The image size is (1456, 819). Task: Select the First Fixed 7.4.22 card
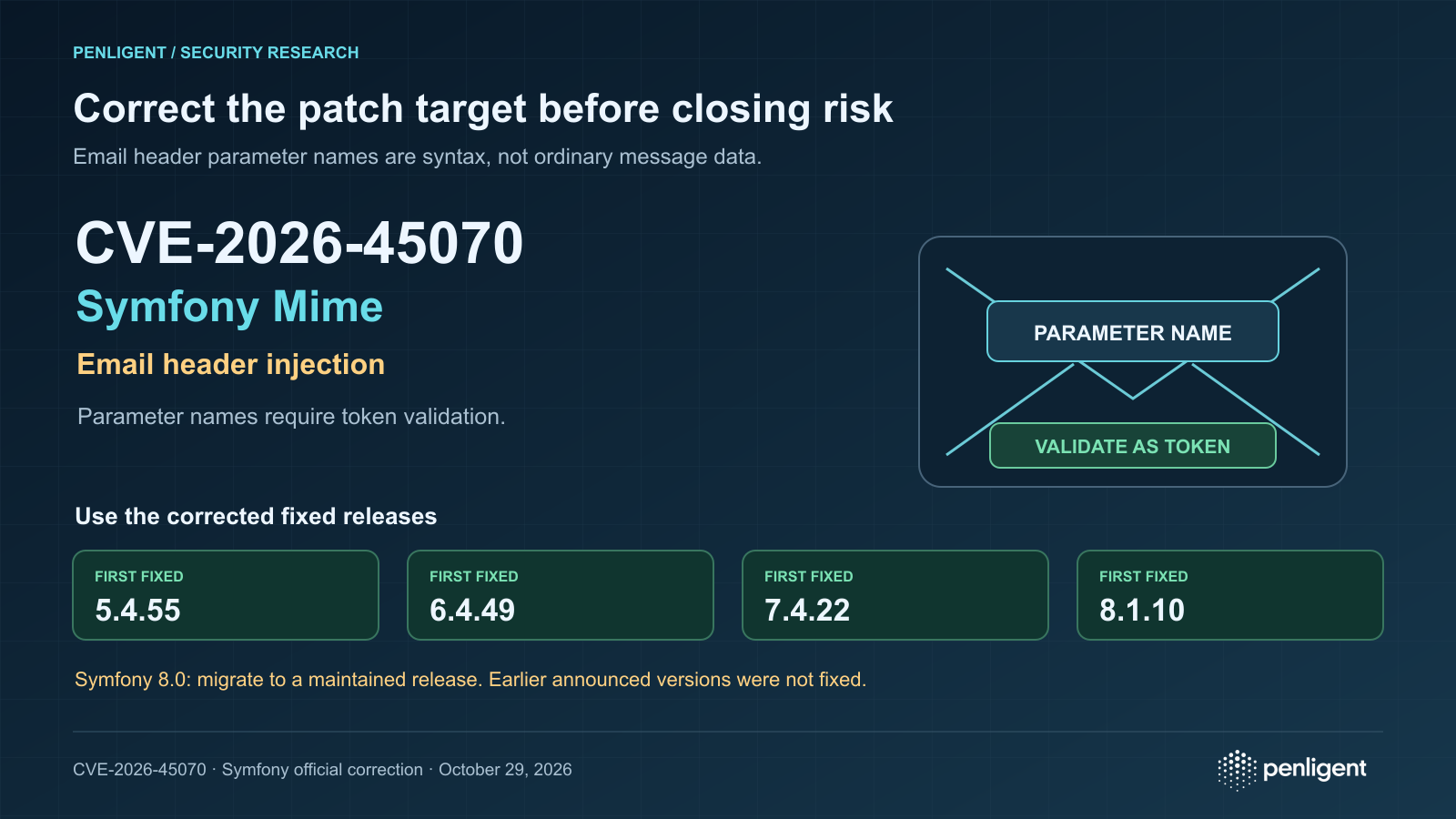[895, 595]
